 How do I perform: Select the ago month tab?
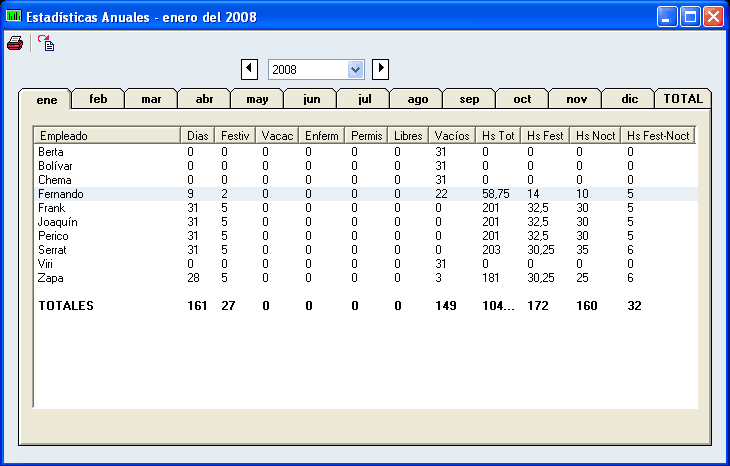(416, 99)
